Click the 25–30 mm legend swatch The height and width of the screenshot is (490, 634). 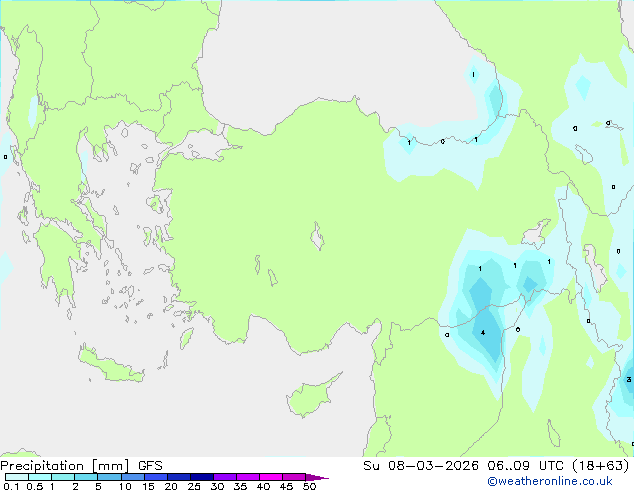[201, 477]
